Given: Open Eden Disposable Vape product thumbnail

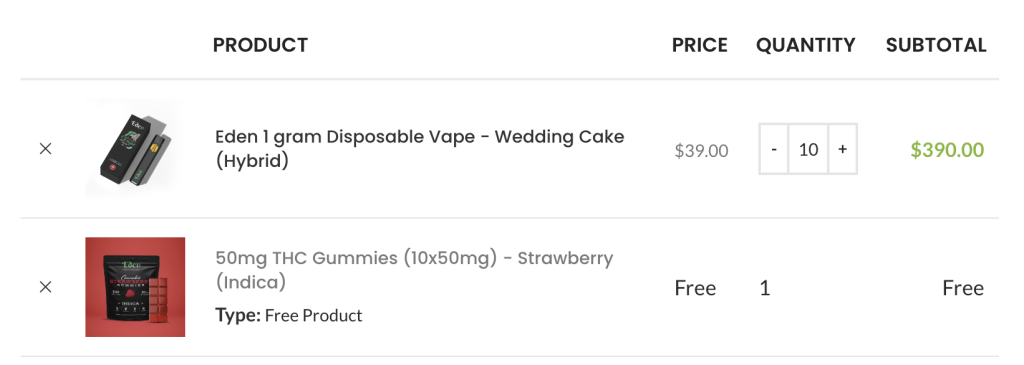Looking at the screenshot, I should coord(135,149).
